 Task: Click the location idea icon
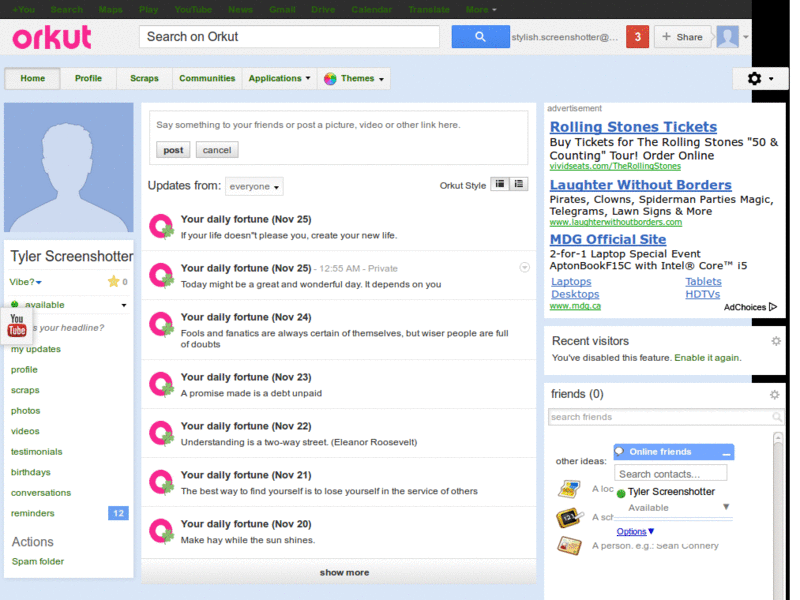pyautogui.click(x=569, y=489)
